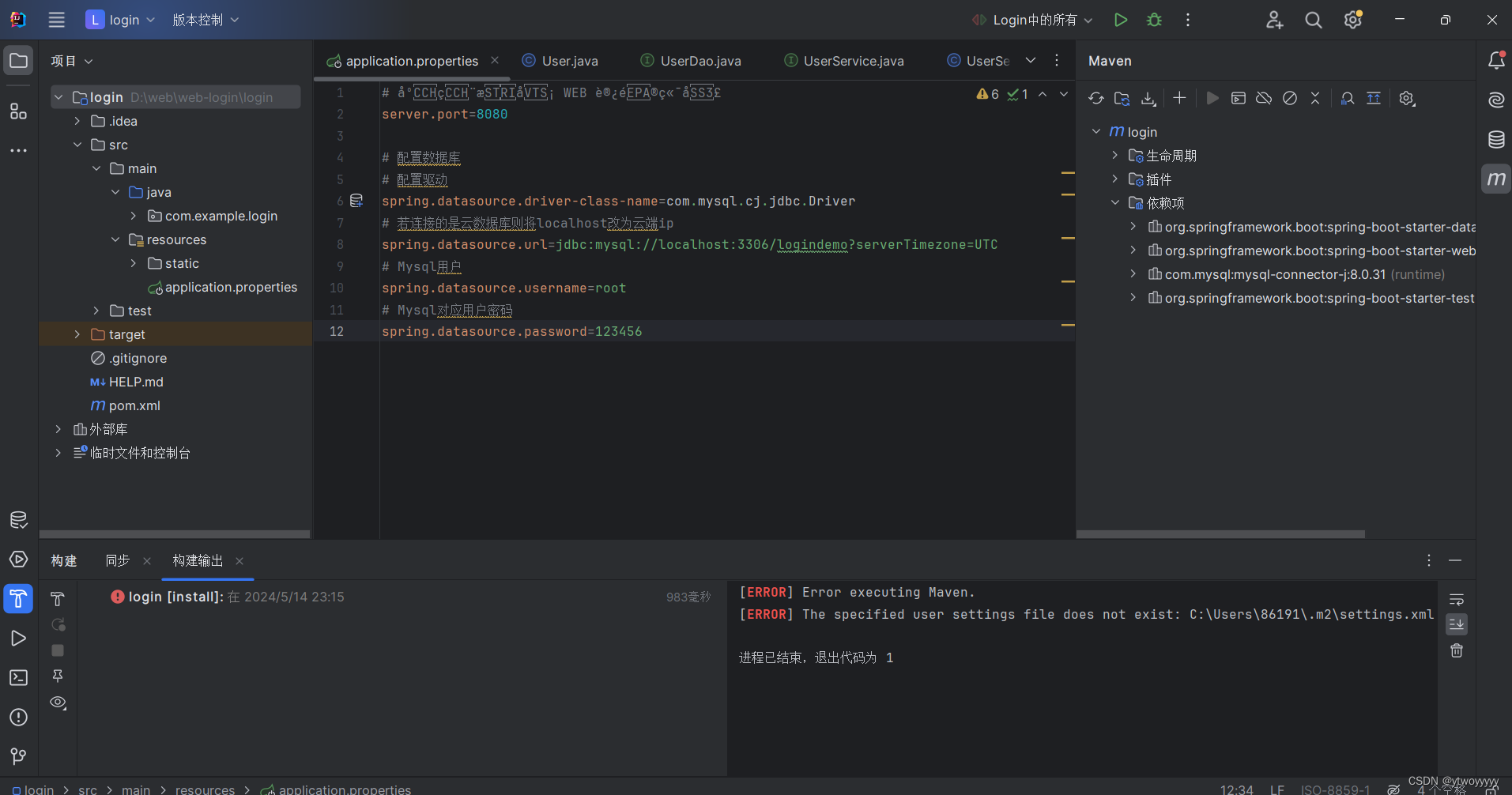This screenshot has width=1512, height=795.
Task: Open the Problems tool window
Action: [x=18, y=717]
